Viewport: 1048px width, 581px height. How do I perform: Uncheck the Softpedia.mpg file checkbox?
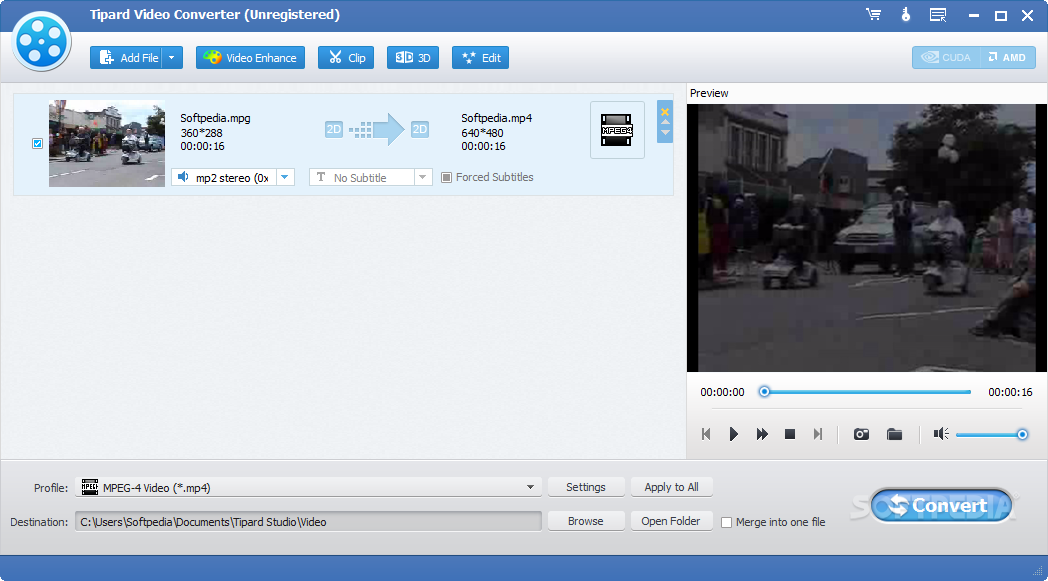coord(37,143)
